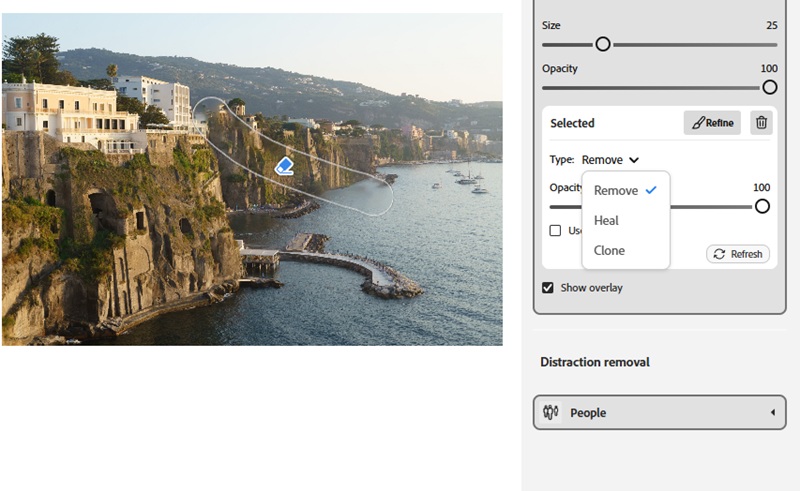
Task: Expand the People panel arrow
Action: click(x=773, y=412)
